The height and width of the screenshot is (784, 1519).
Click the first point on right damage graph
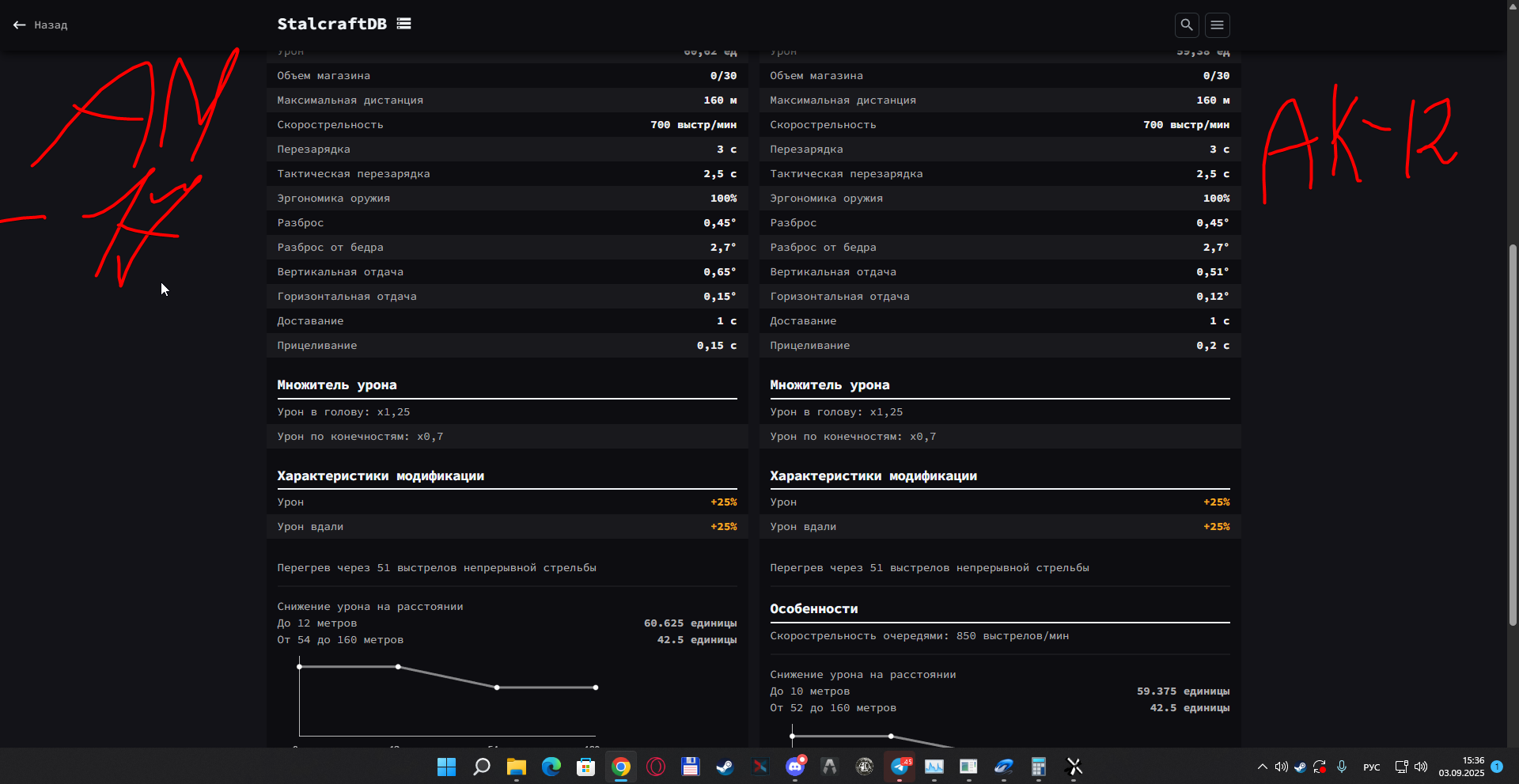[792, 737]
